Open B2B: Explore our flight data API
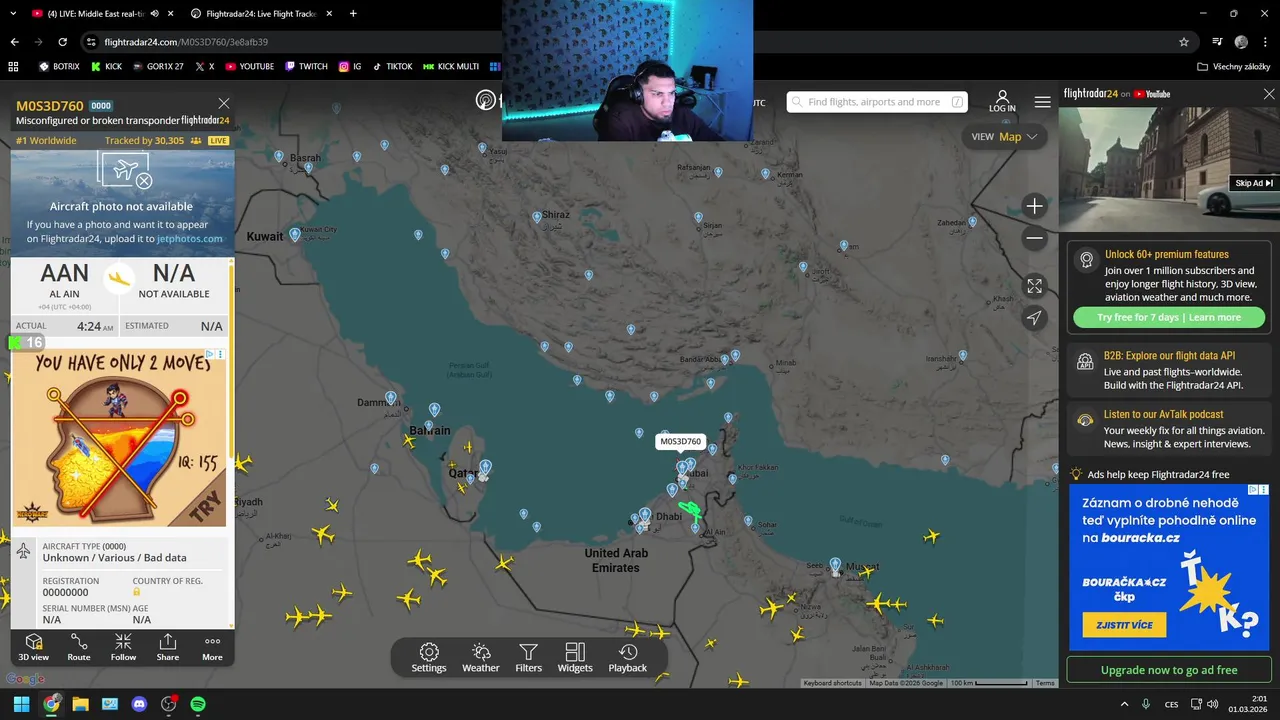The width and height of the screenshot is (1280, 720). [x=1169, y=370]
